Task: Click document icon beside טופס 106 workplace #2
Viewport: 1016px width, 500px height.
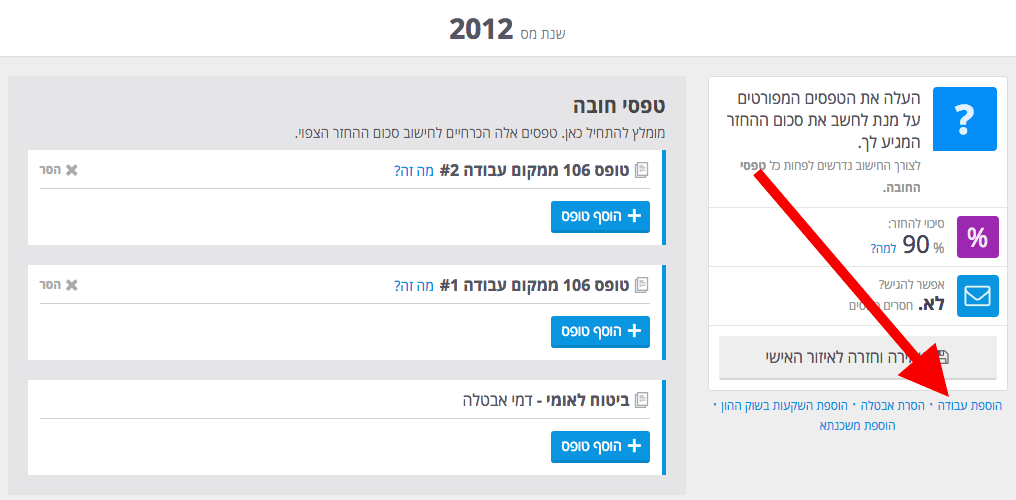Action: 641,170
